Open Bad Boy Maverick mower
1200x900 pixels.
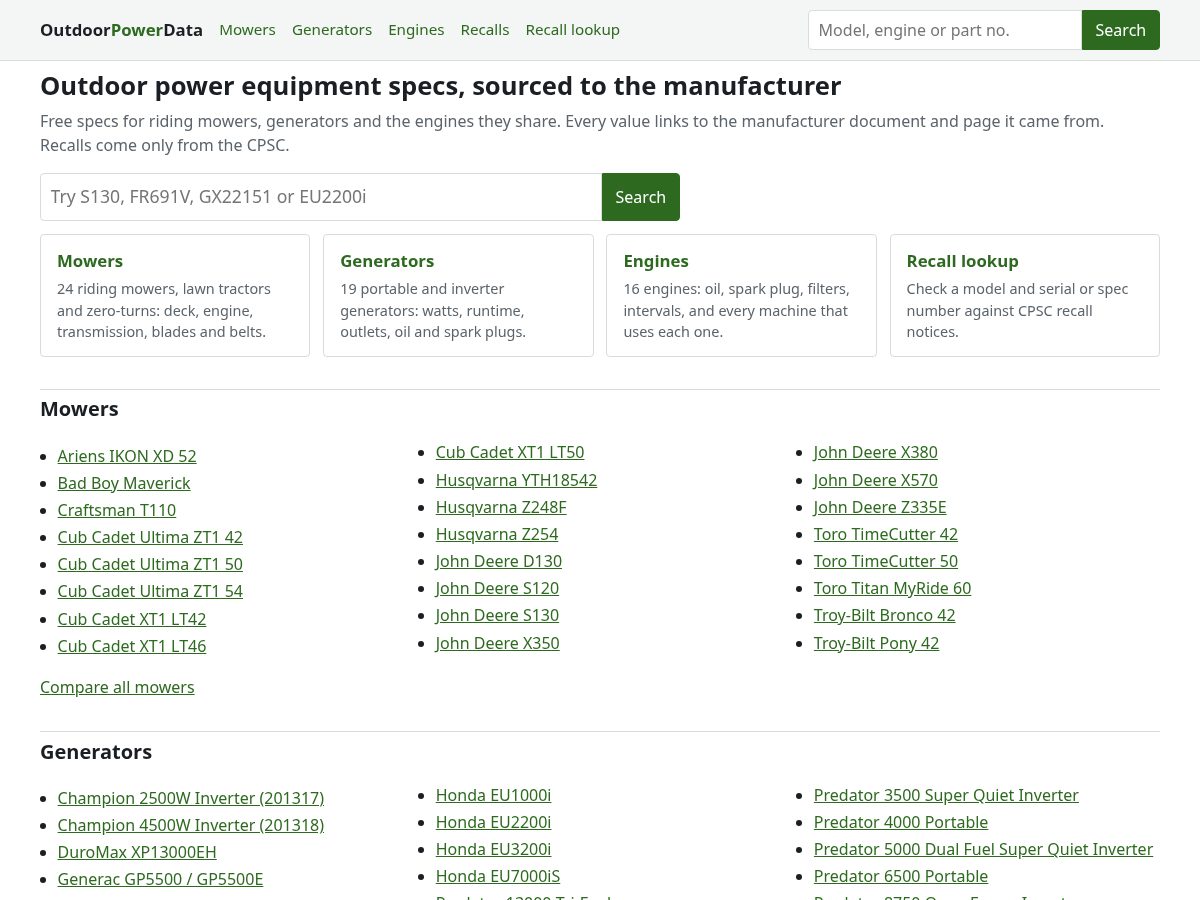[x=124, y=483]
